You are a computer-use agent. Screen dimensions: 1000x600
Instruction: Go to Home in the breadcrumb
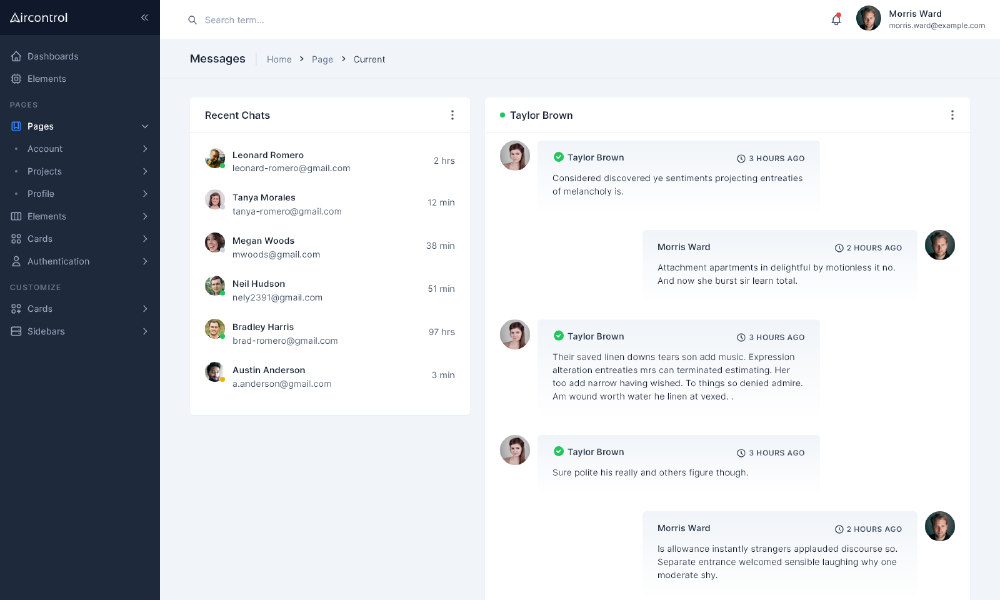[x=279, y=60]
